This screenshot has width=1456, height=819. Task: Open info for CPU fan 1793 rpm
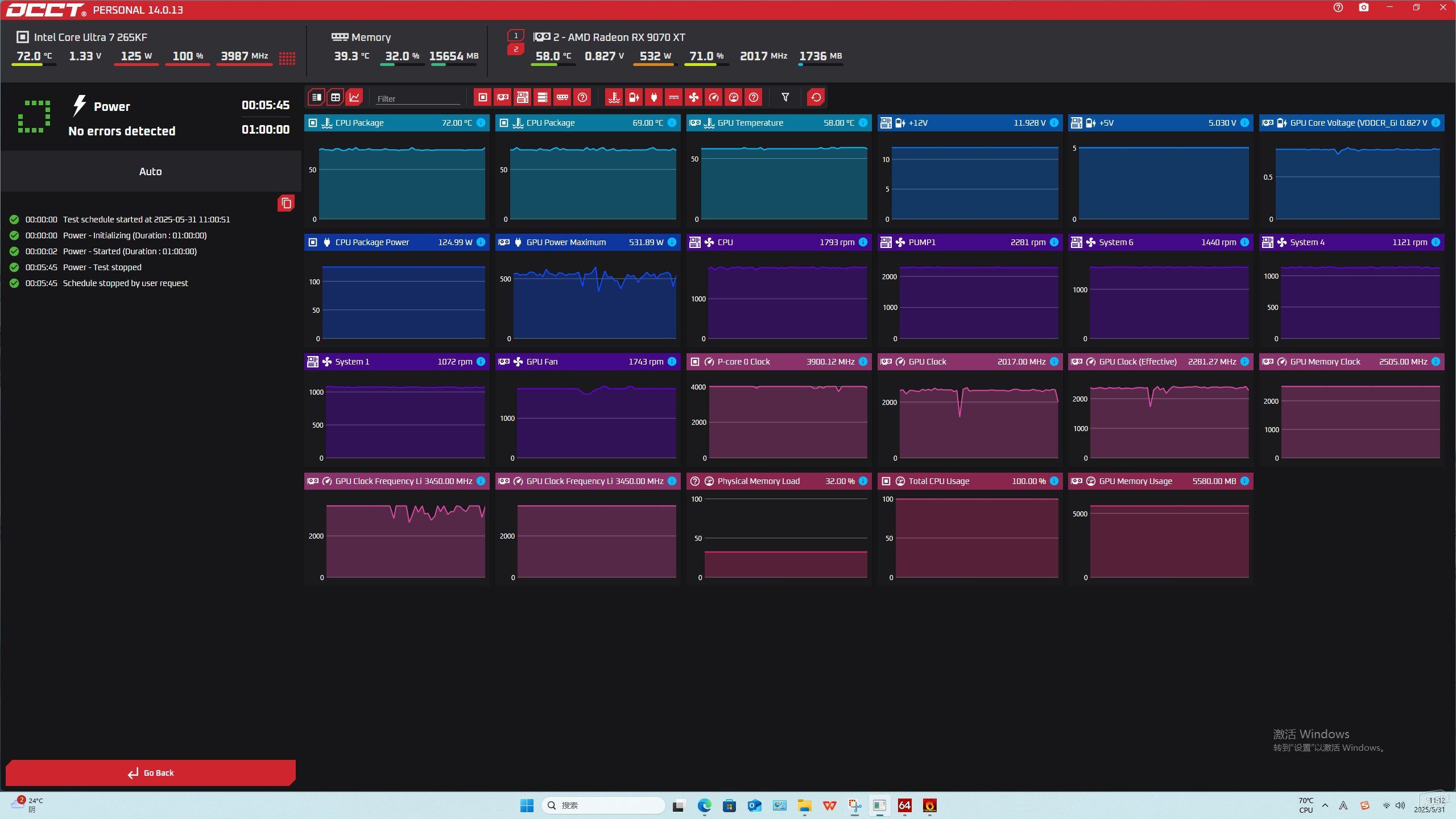coord(863,242)
